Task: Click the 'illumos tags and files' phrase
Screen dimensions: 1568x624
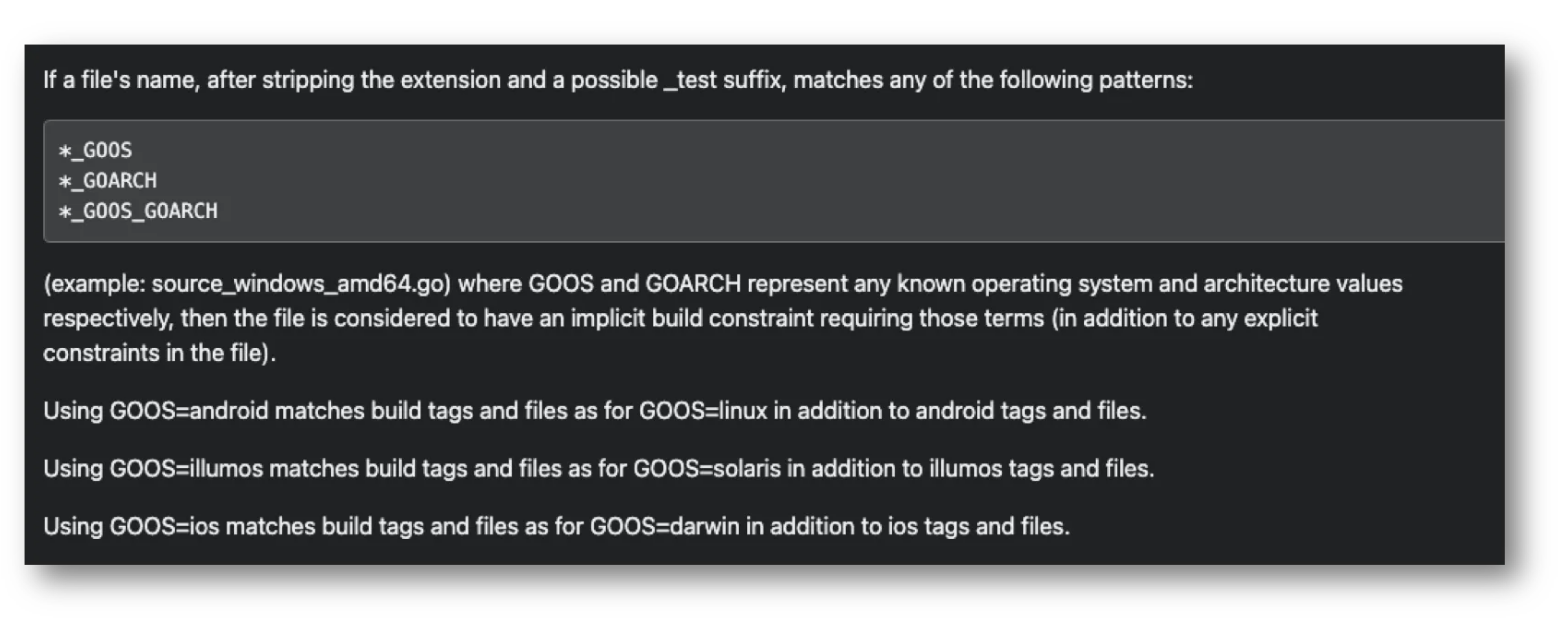Action: point(1036,468)
